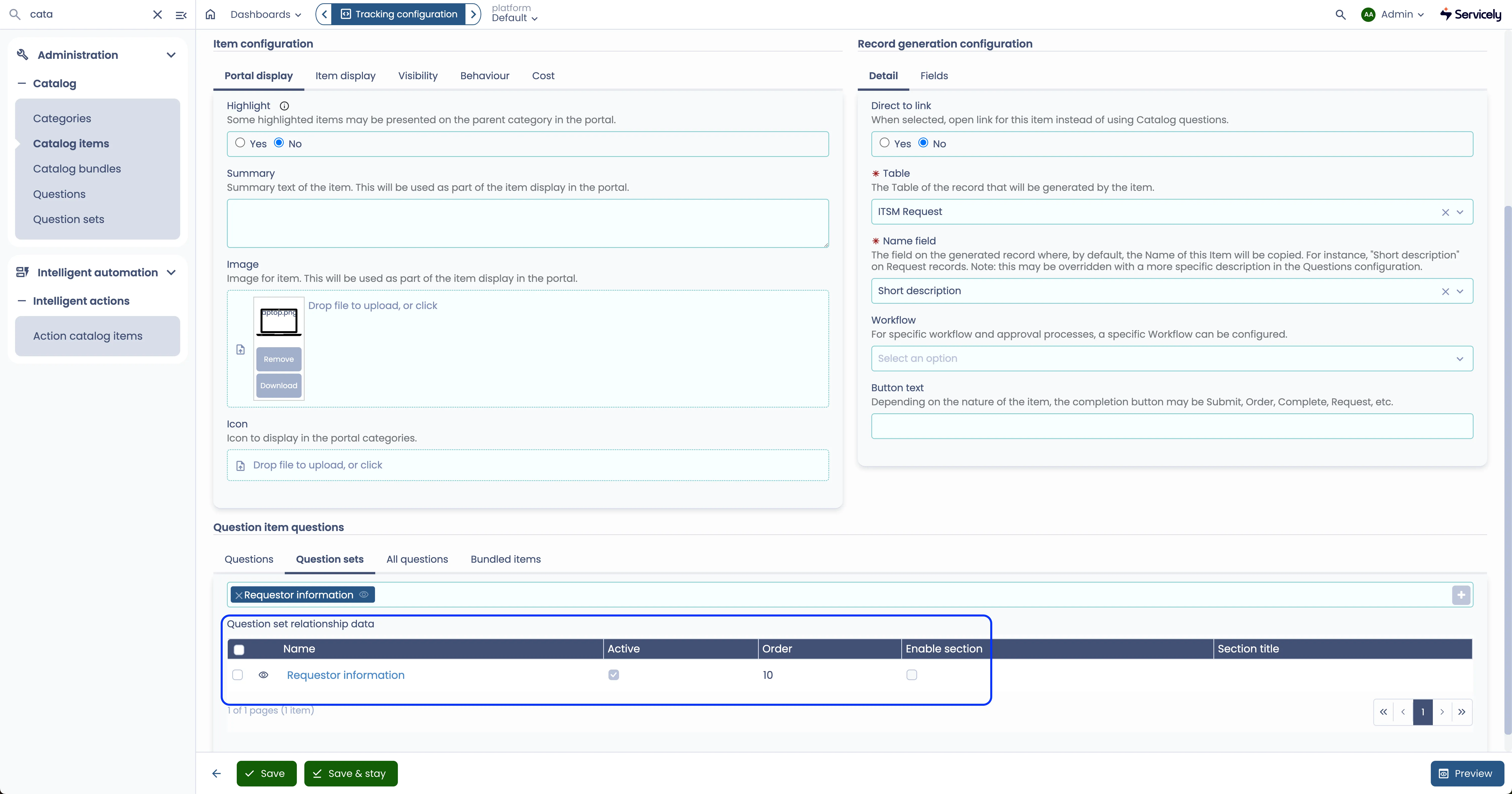The height and width of the screenshot is (794, 1512).
Task: Click the Servicely logo
Action: click(x=1470, y=15)
